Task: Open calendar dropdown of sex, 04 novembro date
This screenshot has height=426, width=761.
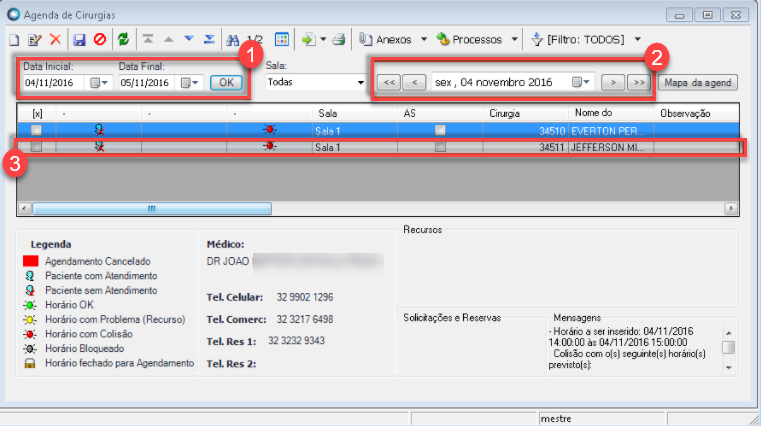Action: tap(580, 82)
